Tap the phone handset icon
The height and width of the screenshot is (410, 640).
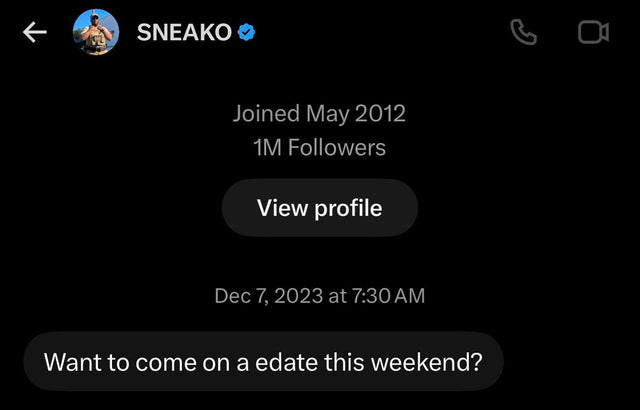(524, 32)
